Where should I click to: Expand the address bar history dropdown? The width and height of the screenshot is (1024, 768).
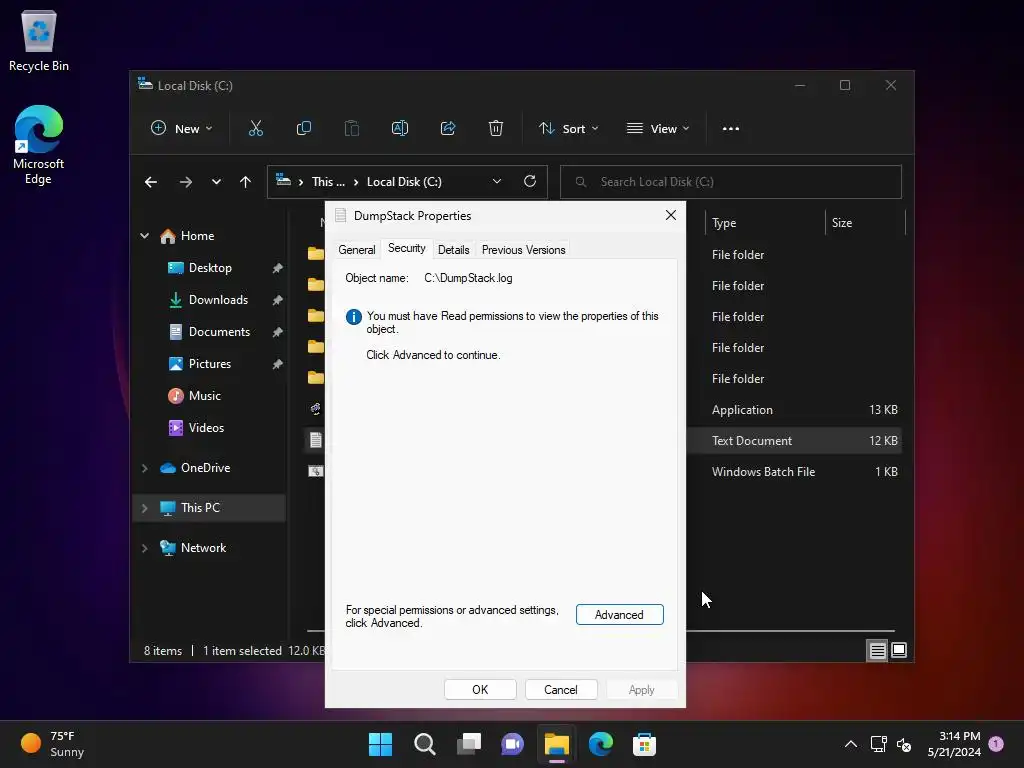pos(497,182)
